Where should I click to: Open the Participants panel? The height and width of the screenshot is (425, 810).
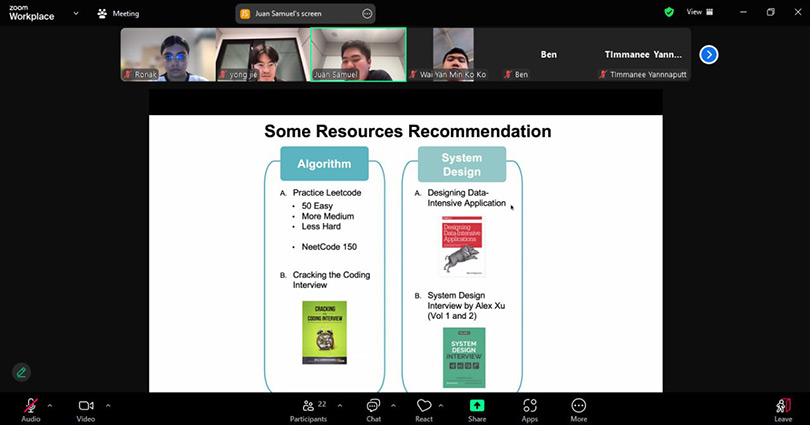308,406
